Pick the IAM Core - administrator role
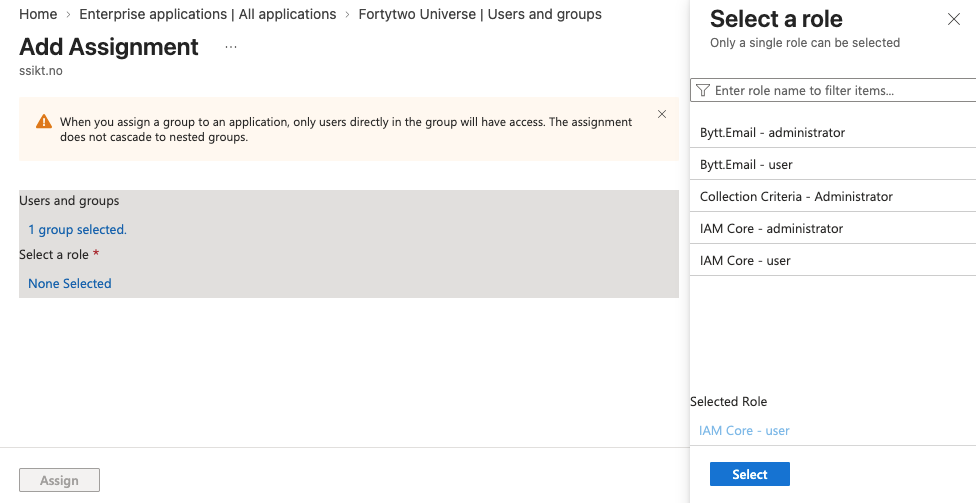This screenshot has width=976, height=503. click(833, 228)
